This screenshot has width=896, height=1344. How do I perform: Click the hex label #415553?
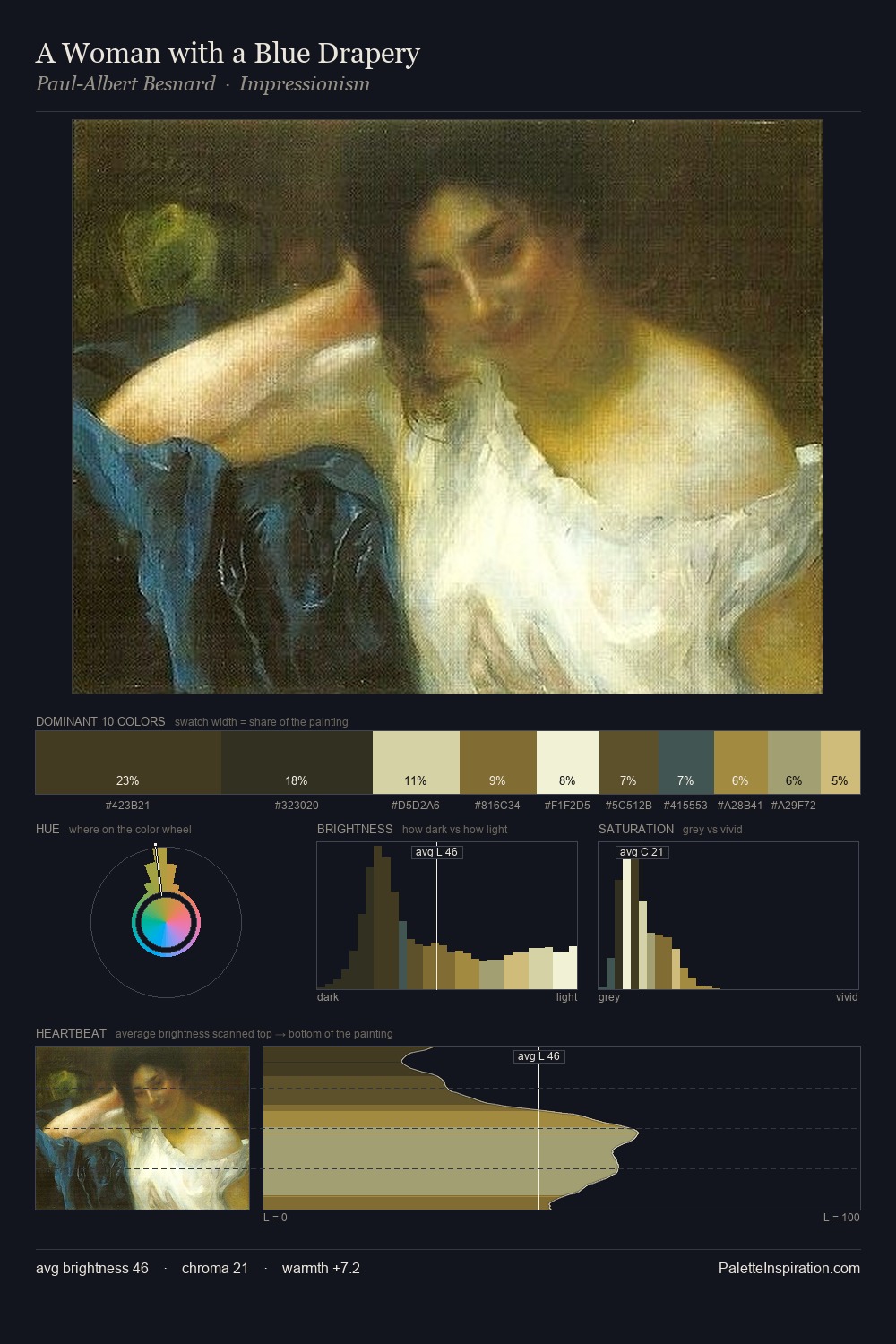point(685,806)
